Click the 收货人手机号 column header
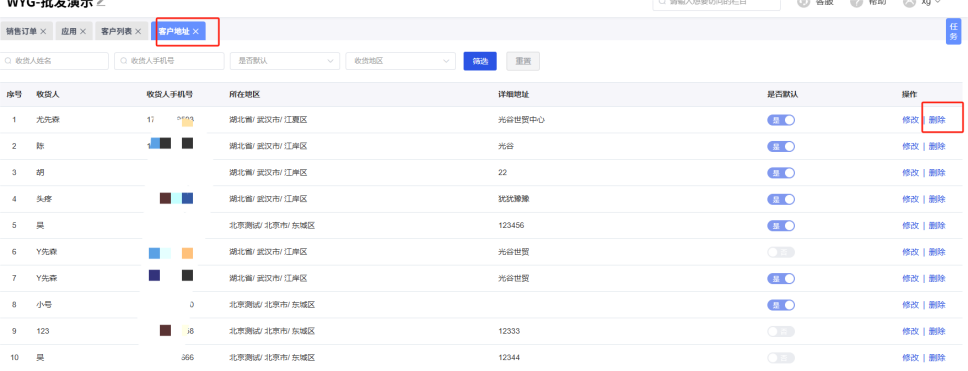968x371 pixels. point(170,95)
